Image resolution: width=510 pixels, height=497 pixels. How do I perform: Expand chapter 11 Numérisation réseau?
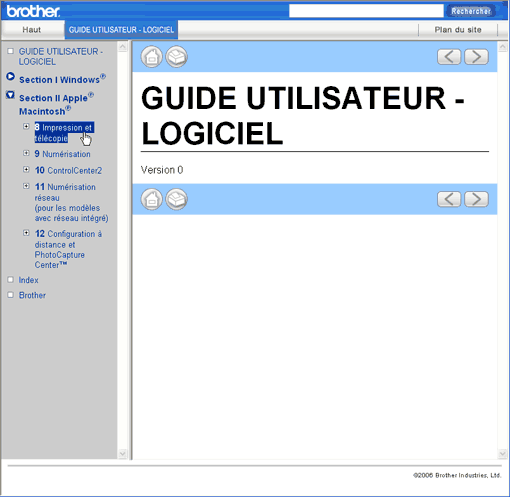[x=26, y=186]
